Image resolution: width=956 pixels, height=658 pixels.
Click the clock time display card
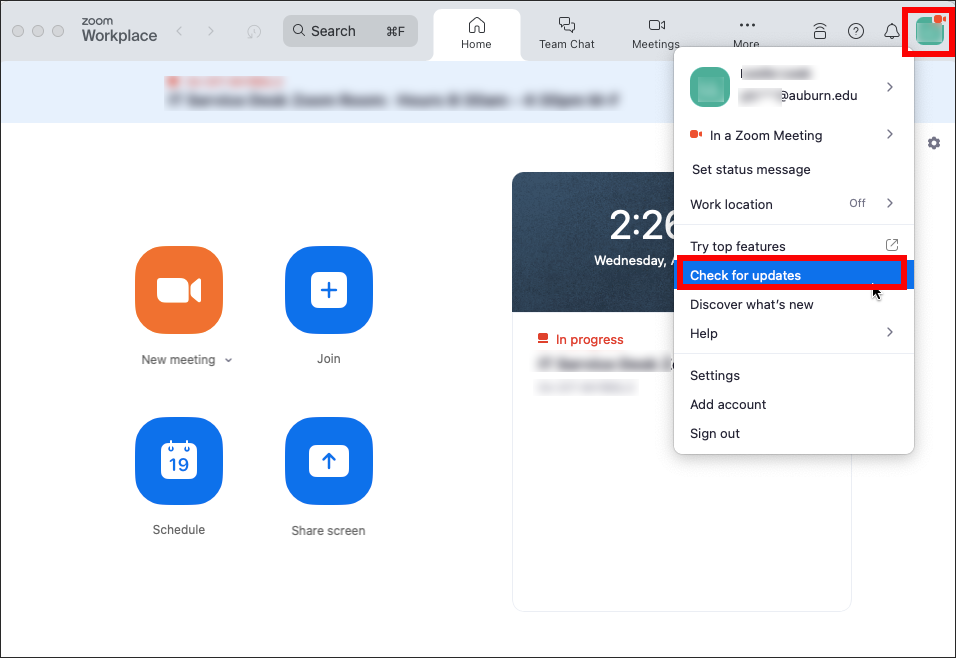[x=593, y=242]
